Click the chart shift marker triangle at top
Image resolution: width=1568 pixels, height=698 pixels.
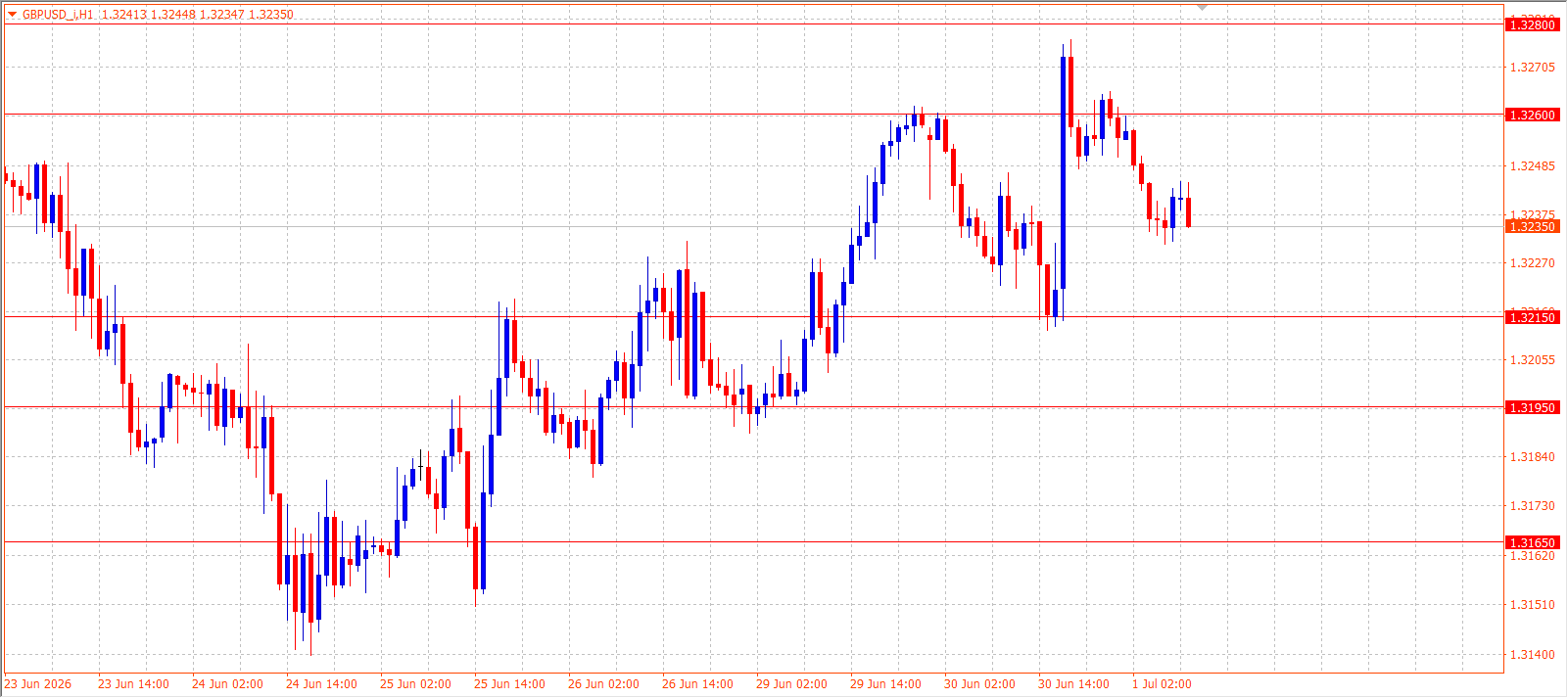(1203, 8)
